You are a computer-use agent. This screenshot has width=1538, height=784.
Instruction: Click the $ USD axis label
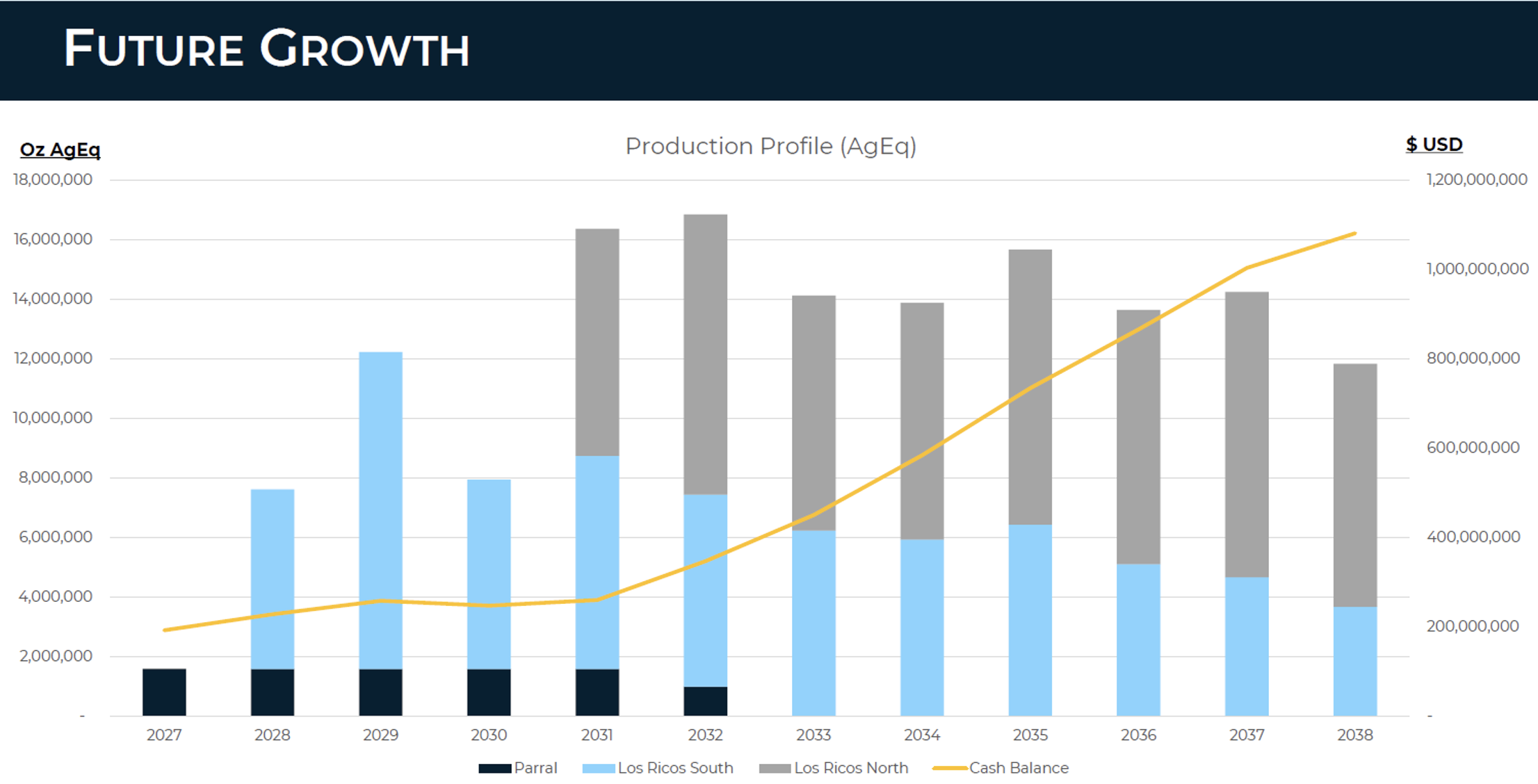(x=1434, y=145)
